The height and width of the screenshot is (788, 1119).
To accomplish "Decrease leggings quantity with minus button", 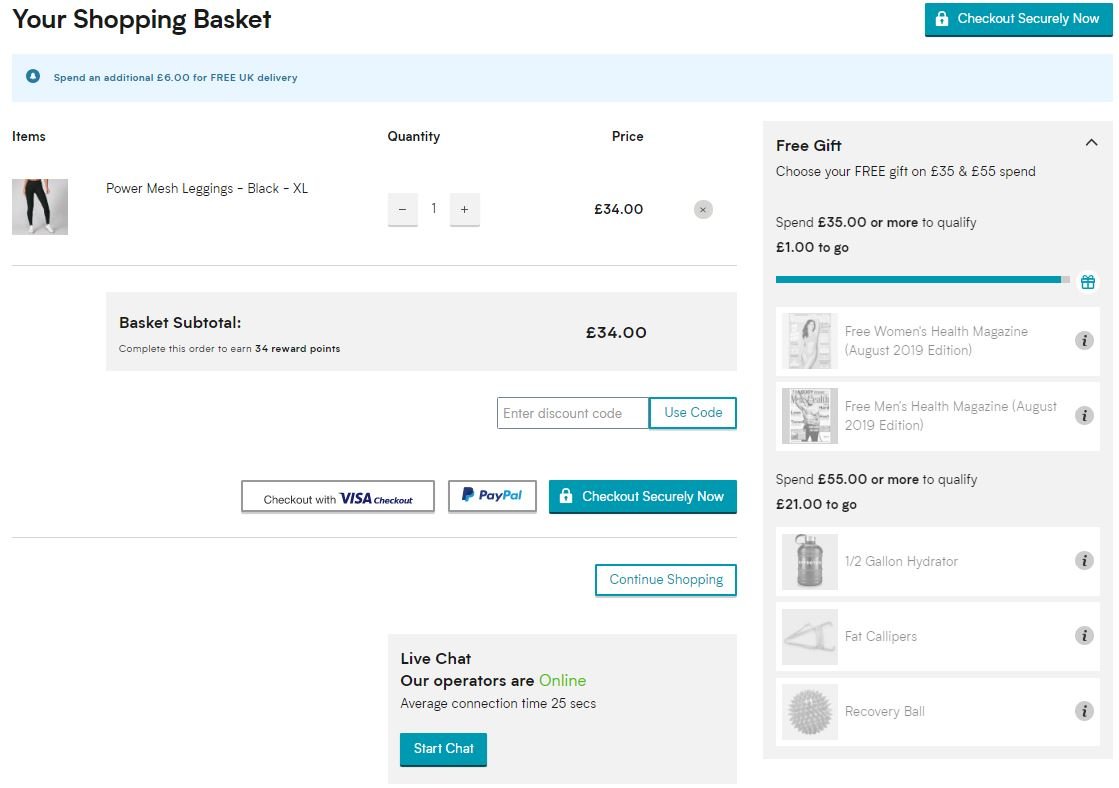I will pos(402,210).
